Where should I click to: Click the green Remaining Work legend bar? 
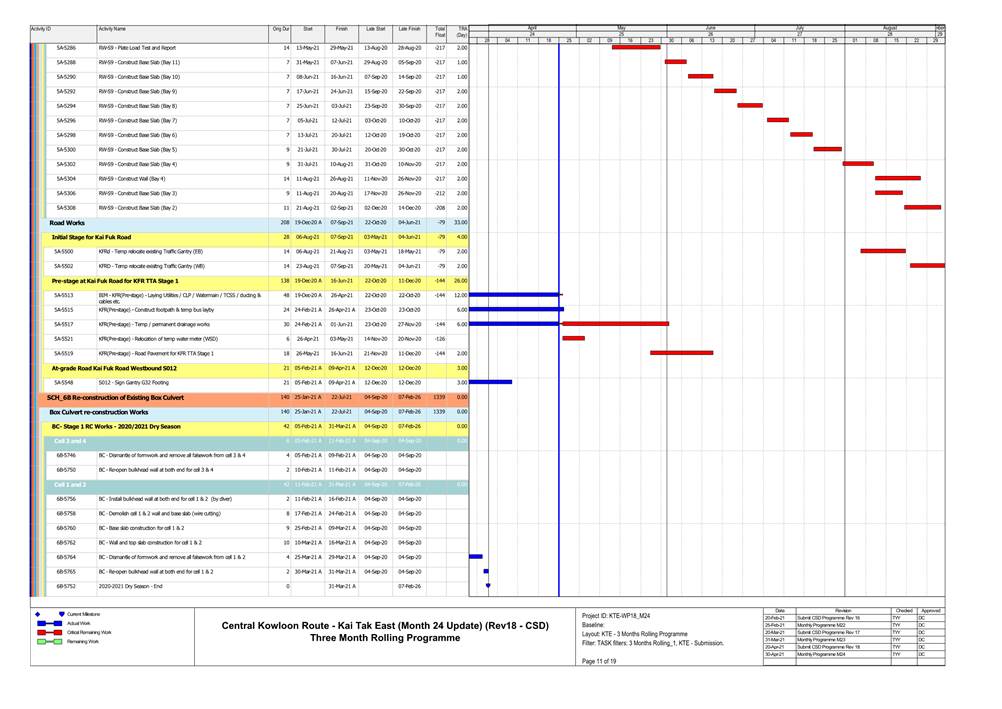coord(44,641)
